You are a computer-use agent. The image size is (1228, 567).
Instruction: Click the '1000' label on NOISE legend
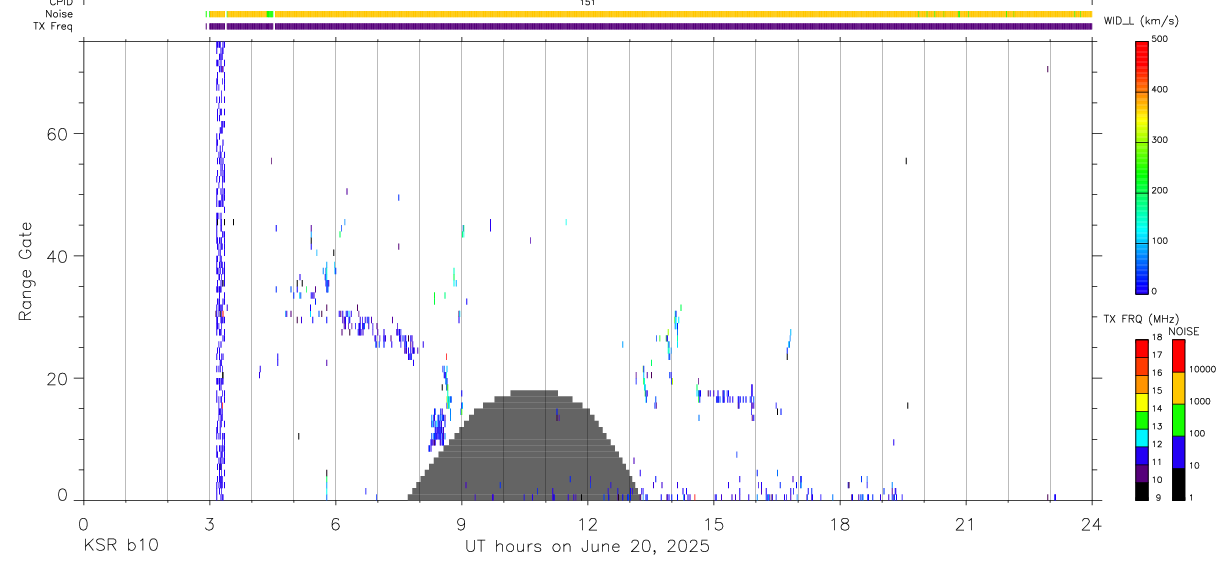[1200, 401]
